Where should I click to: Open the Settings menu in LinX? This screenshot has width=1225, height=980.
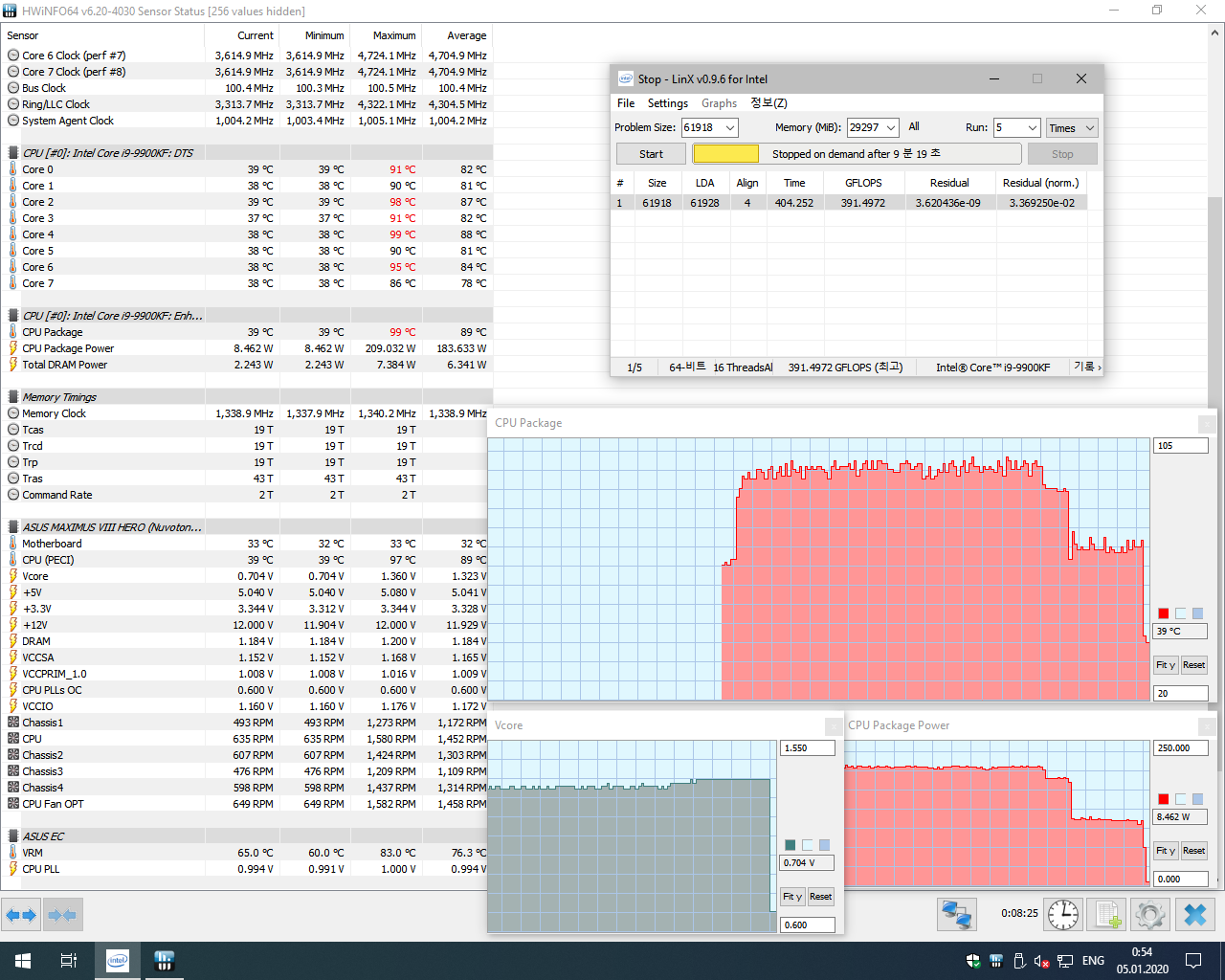[x=668, y=103]
